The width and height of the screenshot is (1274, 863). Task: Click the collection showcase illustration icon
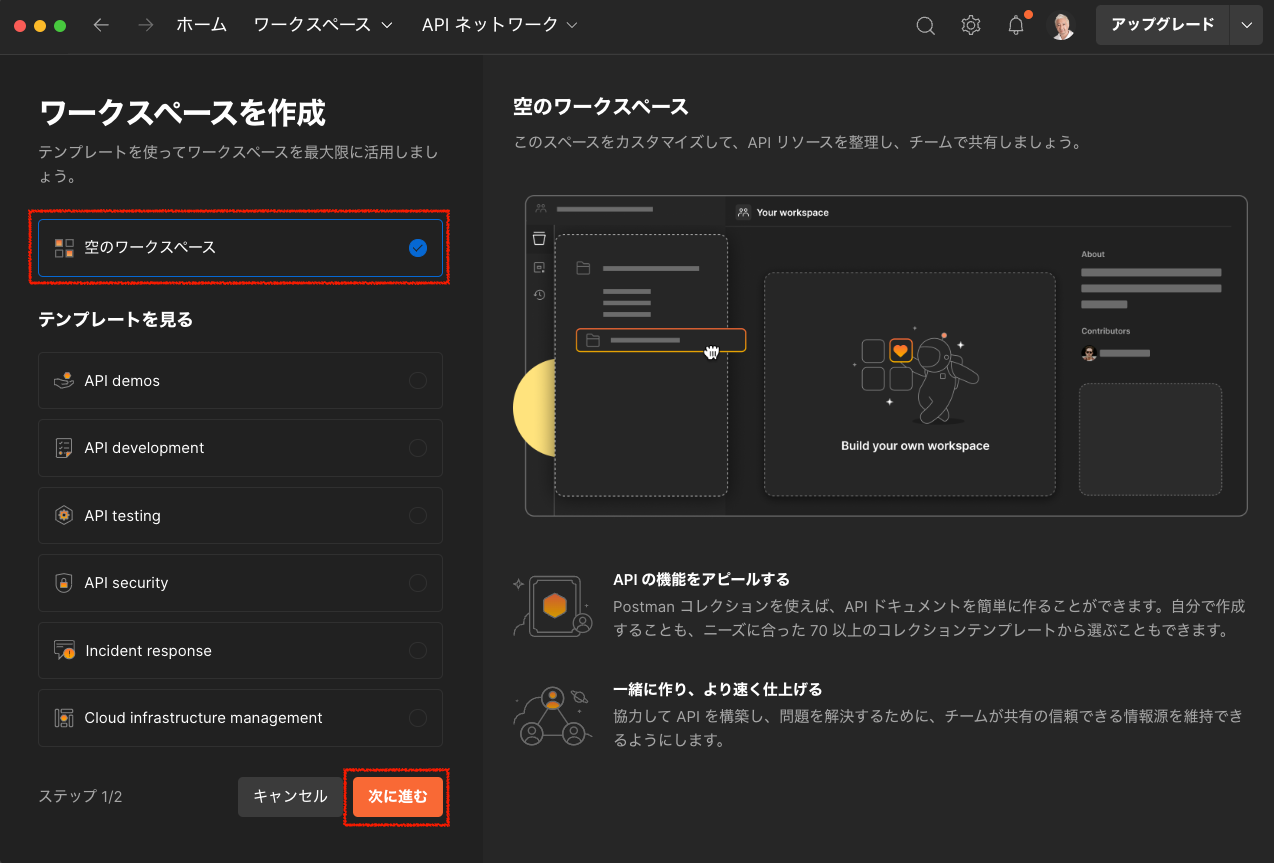tap(553, 604)
